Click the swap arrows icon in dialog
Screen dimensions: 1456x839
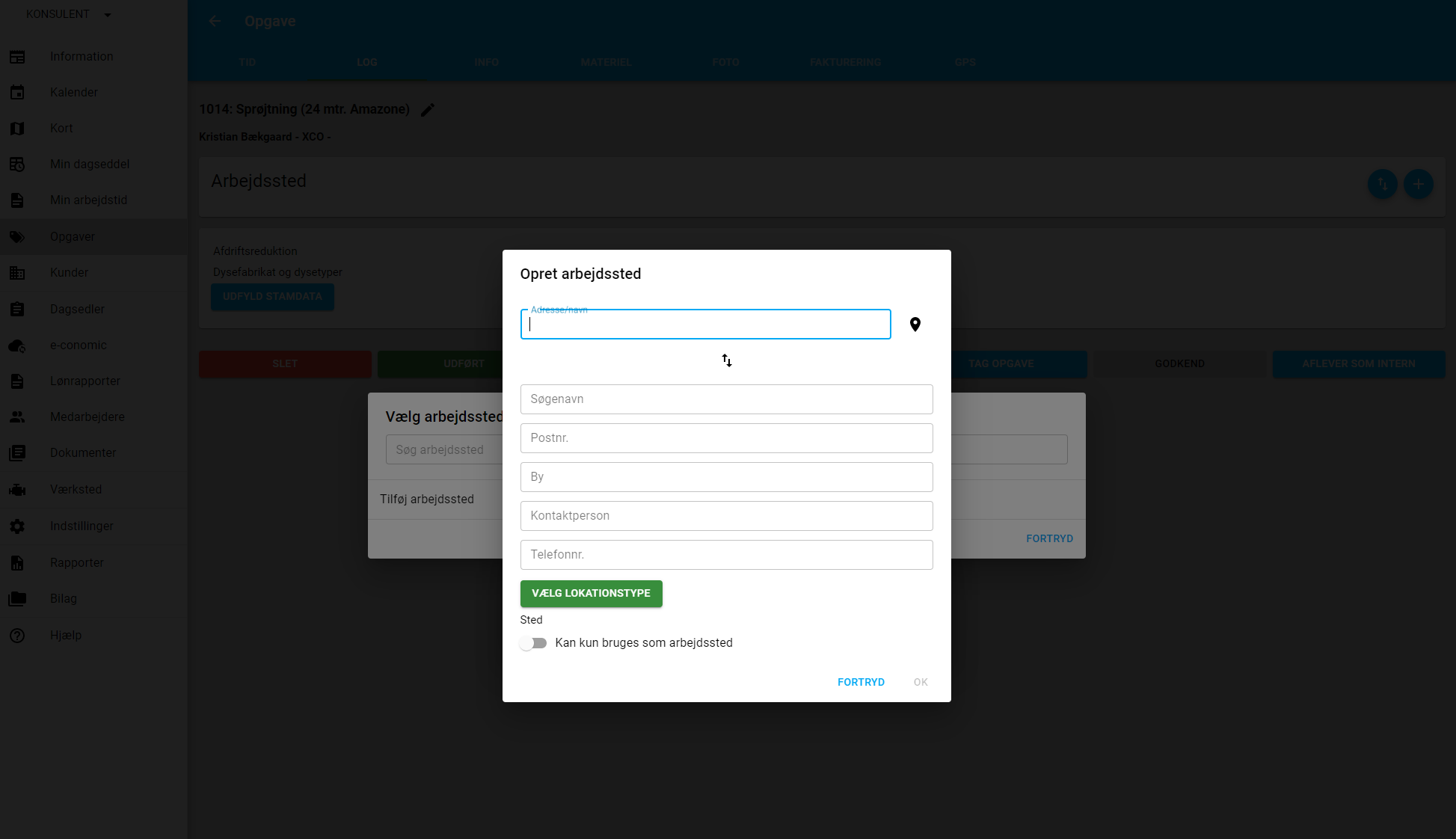coord(726,360)
